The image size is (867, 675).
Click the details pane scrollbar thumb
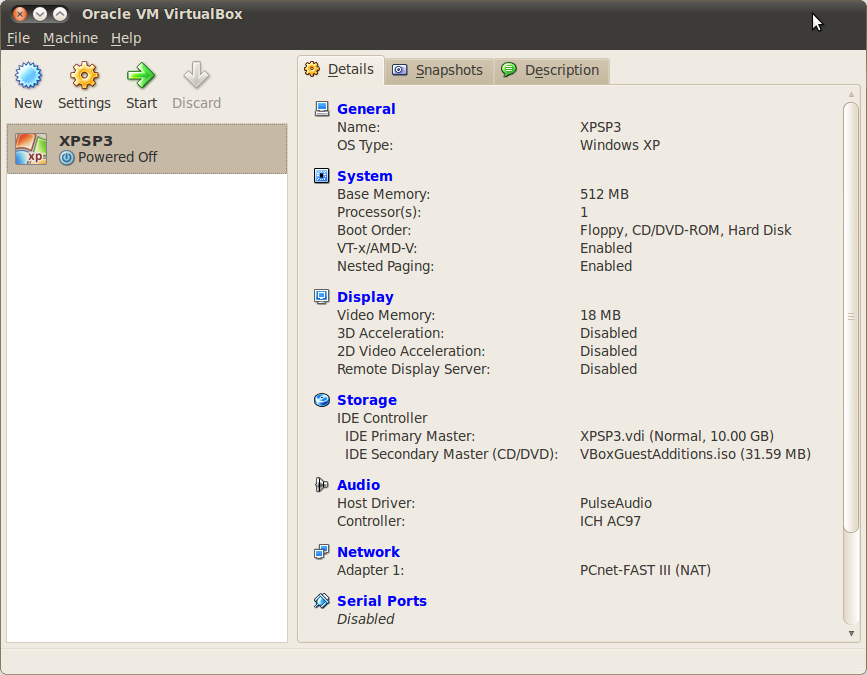coord(851,317)
